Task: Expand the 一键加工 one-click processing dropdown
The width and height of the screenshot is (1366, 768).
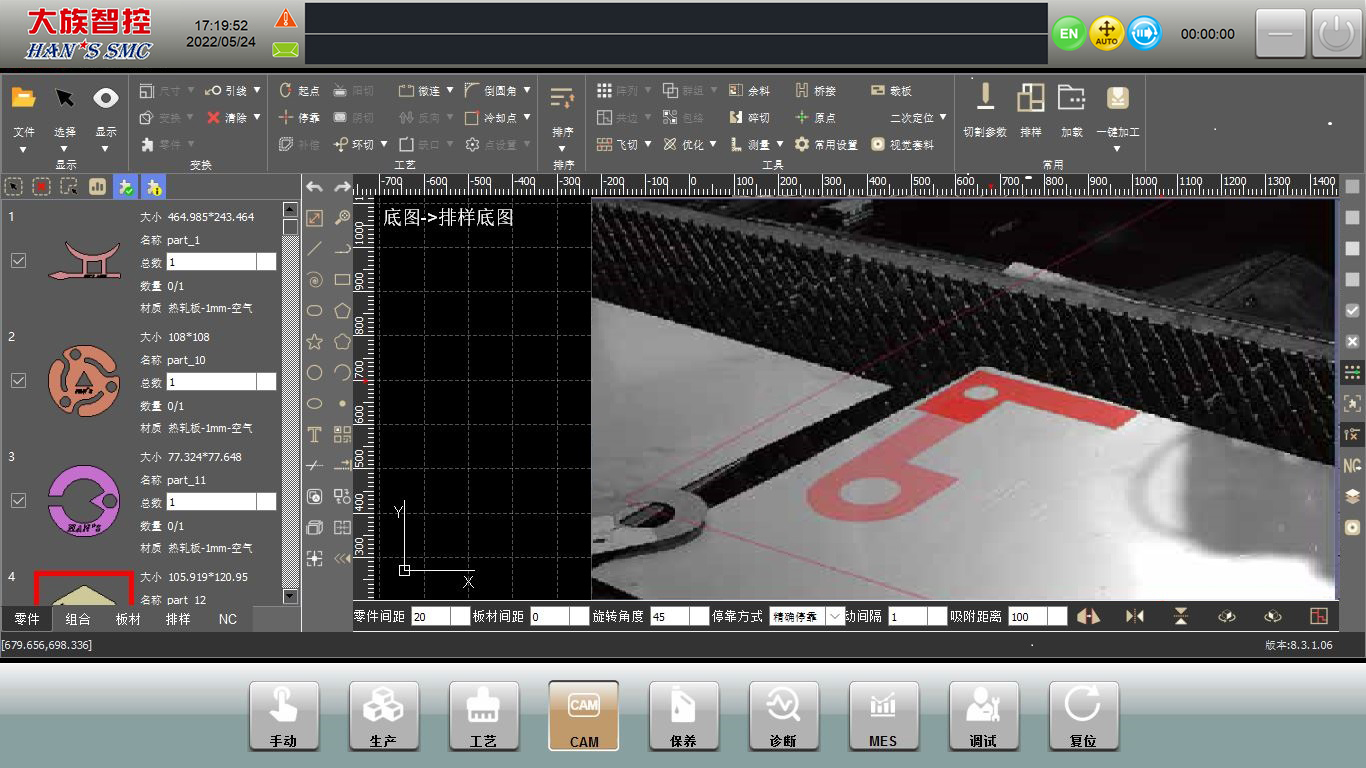Action: (x=1117, y=150)
